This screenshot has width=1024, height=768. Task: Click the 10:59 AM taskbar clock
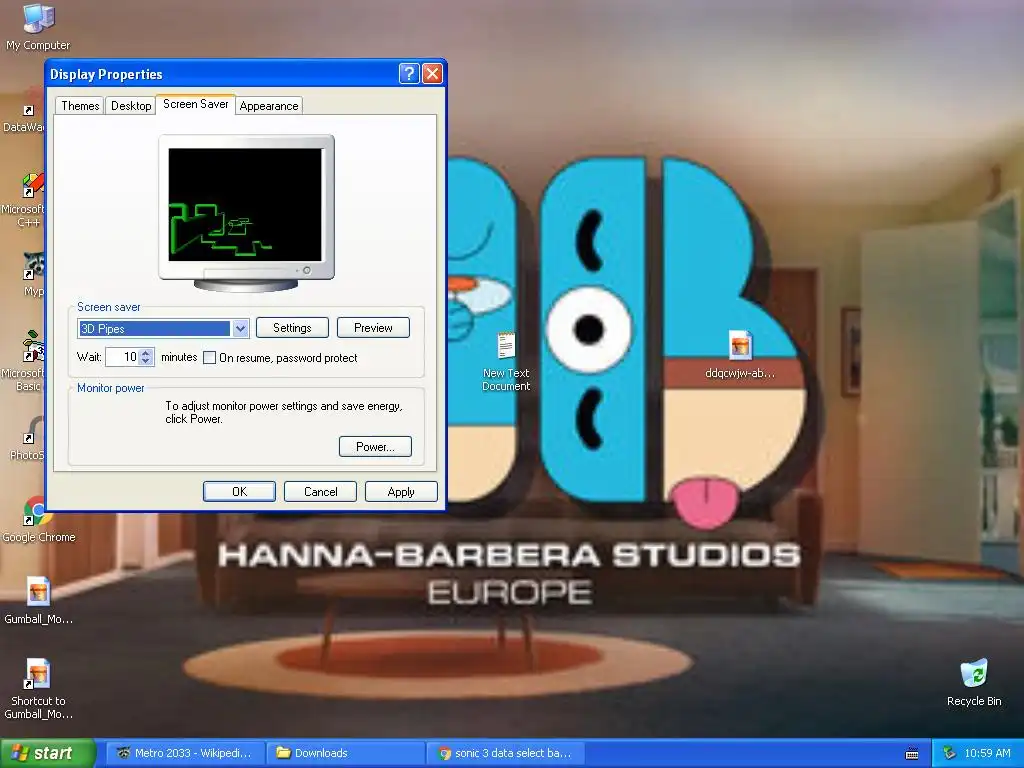pos(987,753)
